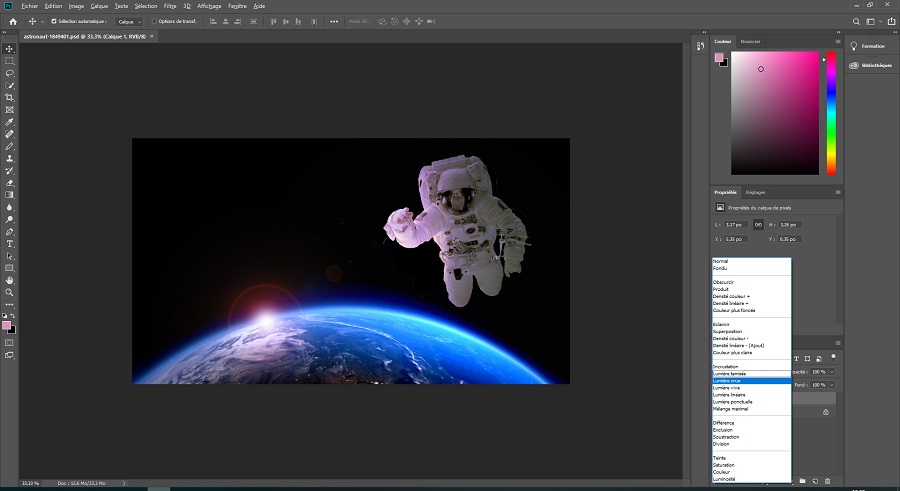Select the Zoom tool in the toolbox
The height and width of the screenshot is (491, 900).
coord(9,292)
